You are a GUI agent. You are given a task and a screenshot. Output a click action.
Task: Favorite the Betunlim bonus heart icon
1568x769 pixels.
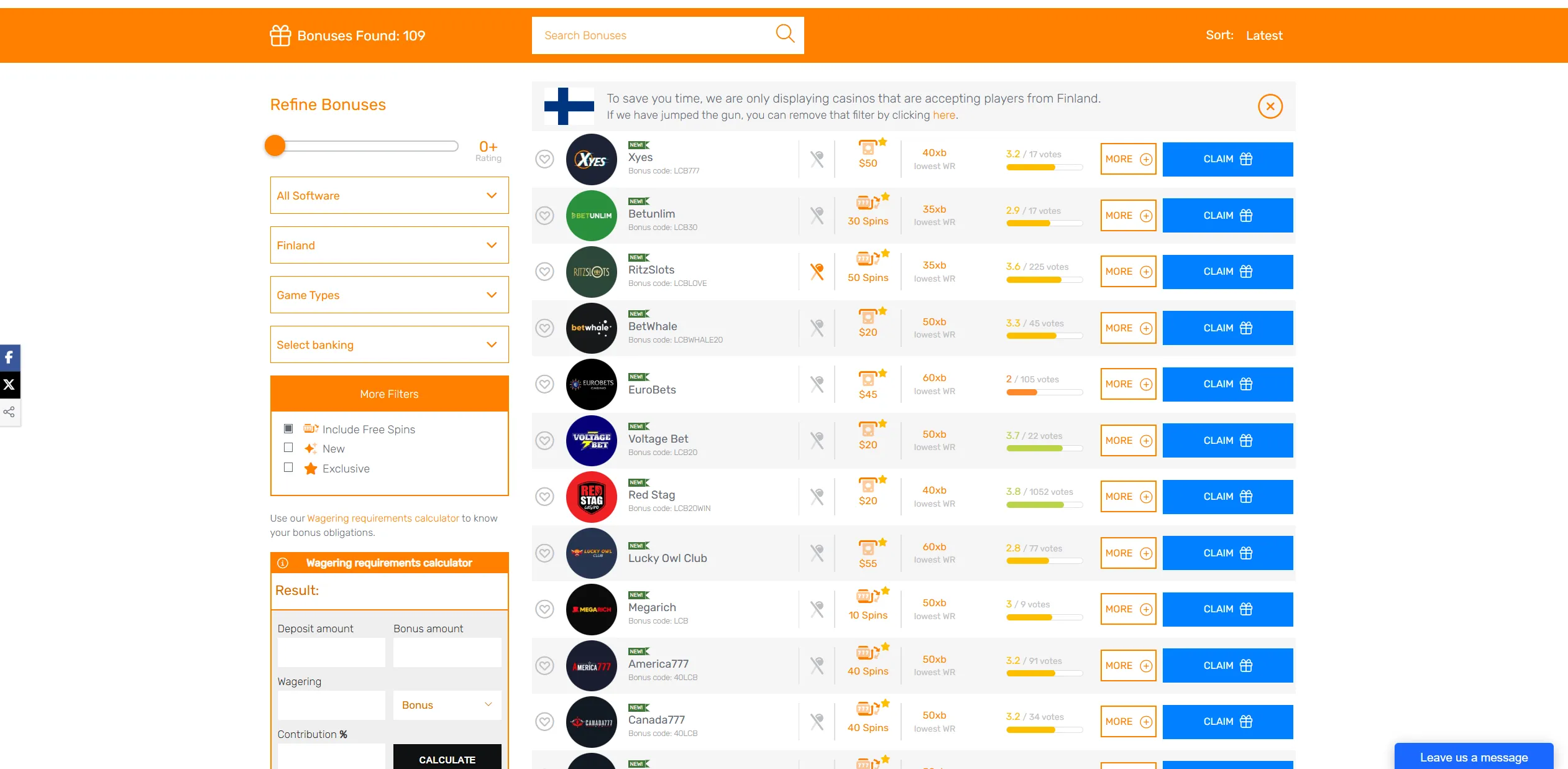545,216
